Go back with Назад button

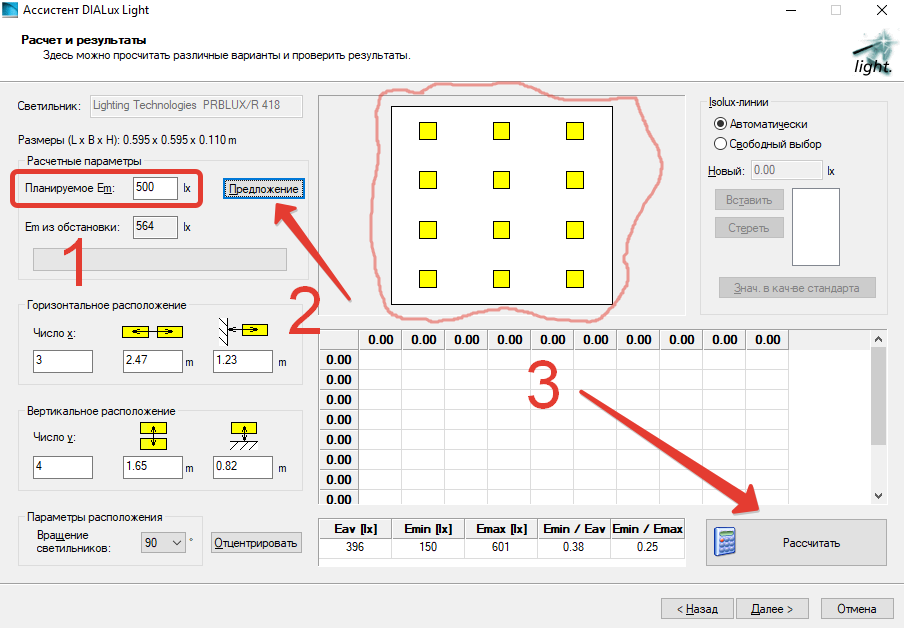pos(696,608)
